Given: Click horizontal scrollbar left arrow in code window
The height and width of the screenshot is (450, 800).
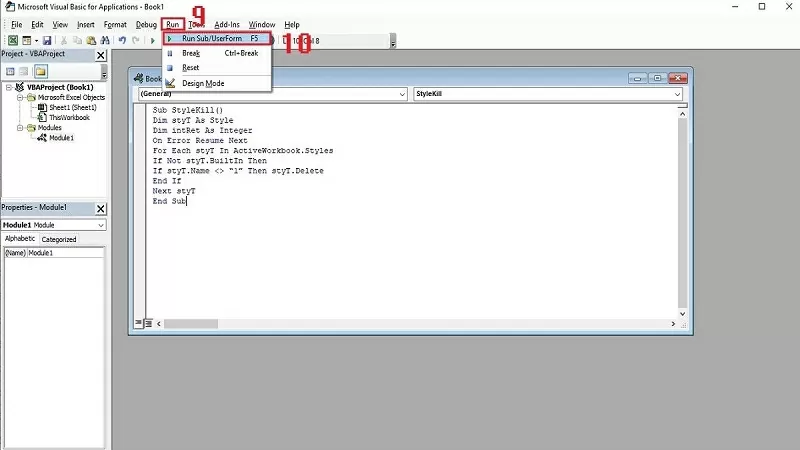Looking at the screenshot, I should tap(159, 324).
